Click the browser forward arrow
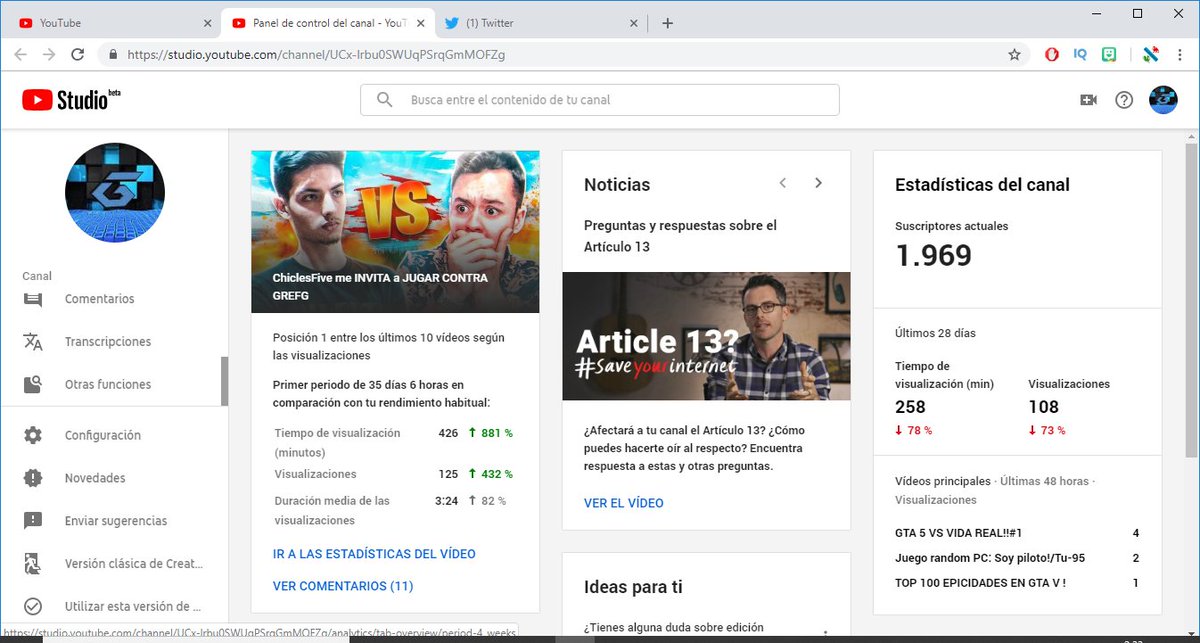The image size is (1200, 643). pyautogui.click(x=49, y=55)
